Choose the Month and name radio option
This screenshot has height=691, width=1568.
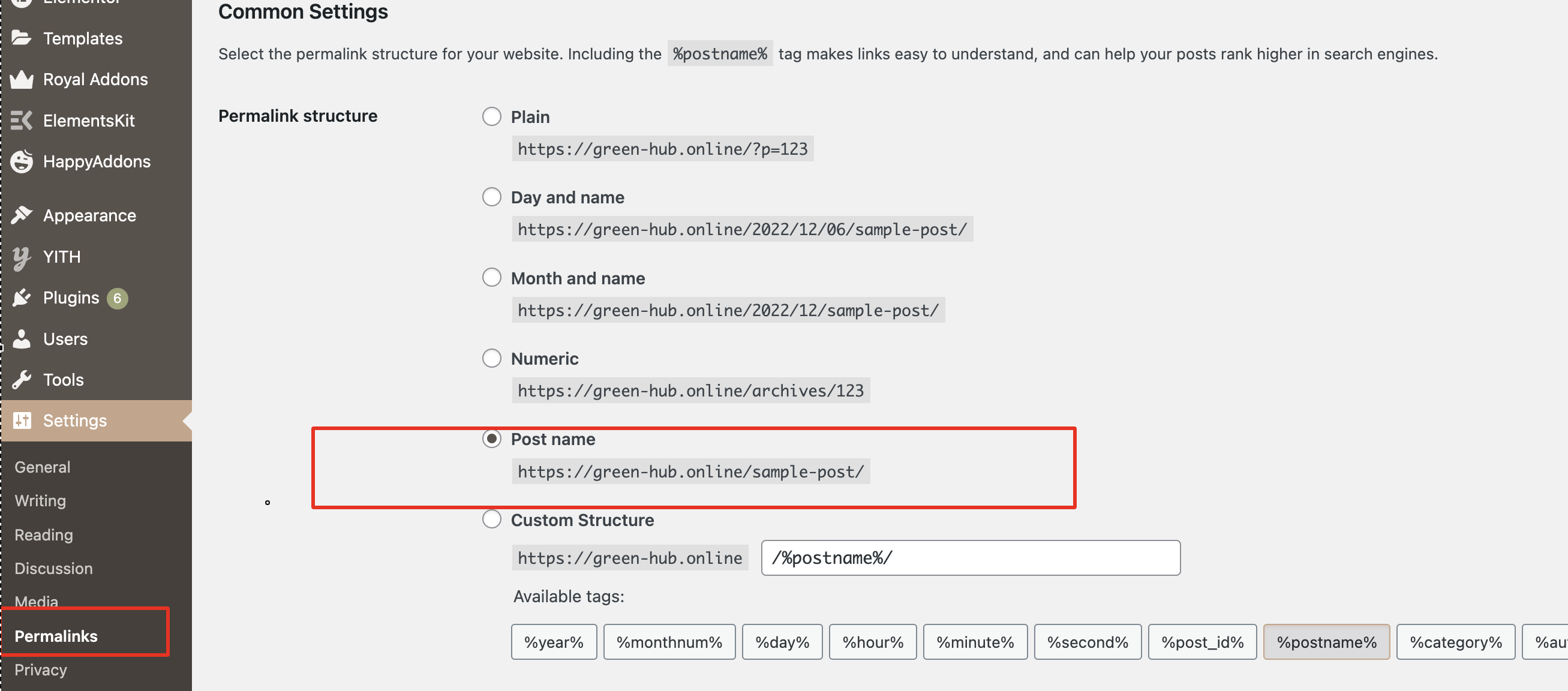492,278
